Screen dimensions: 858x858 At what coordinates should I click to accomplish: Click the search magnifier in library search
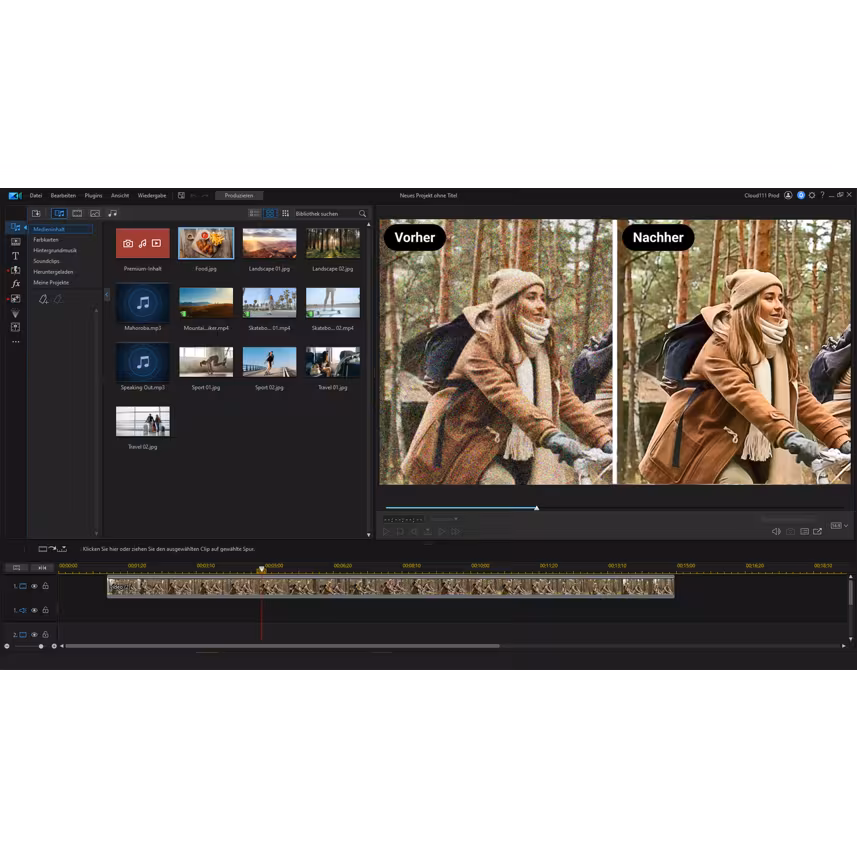coord(362,213)
